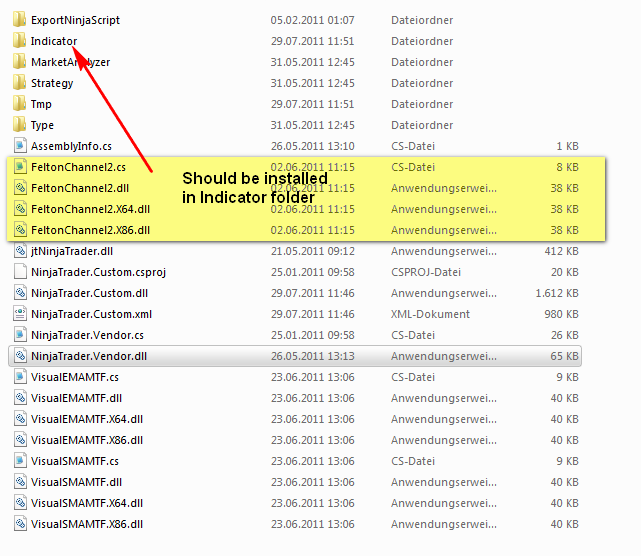Click the VisualEMAMTF.X64.dll file icon
641x556 pixels.
click(x=20, y=419)
